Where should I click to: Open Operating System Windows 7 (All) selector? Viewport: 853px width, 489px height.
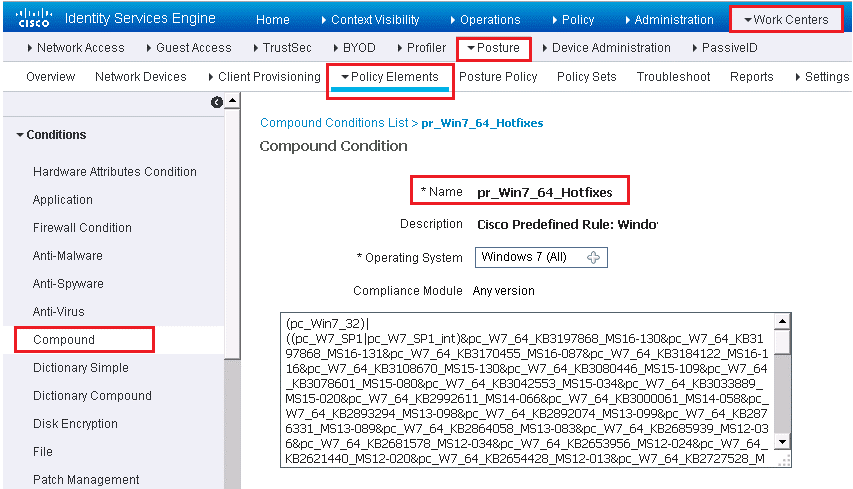tap(541, 257)
